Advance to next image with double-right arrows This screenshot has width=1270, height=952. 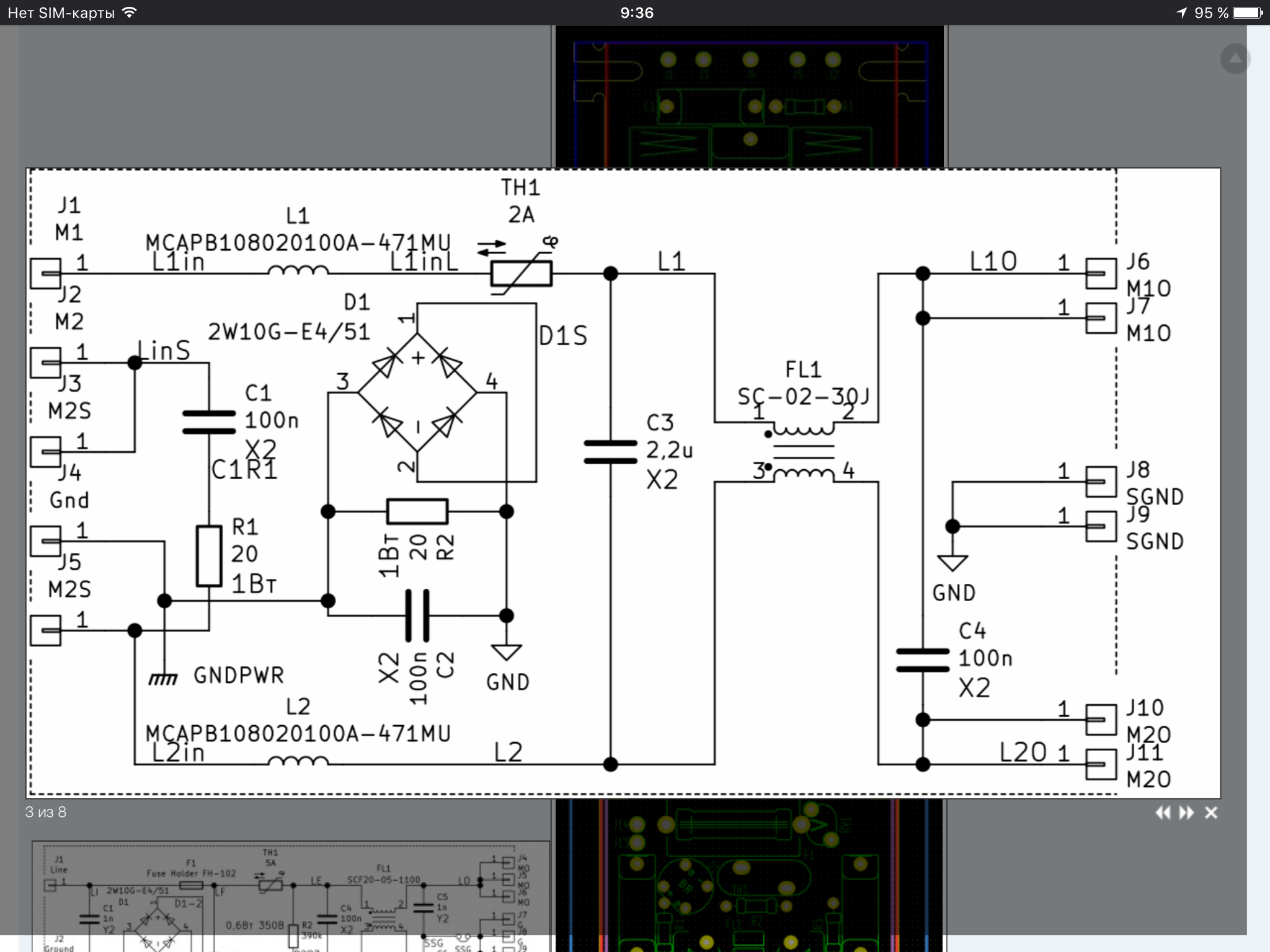click(x=1186, y=813)
